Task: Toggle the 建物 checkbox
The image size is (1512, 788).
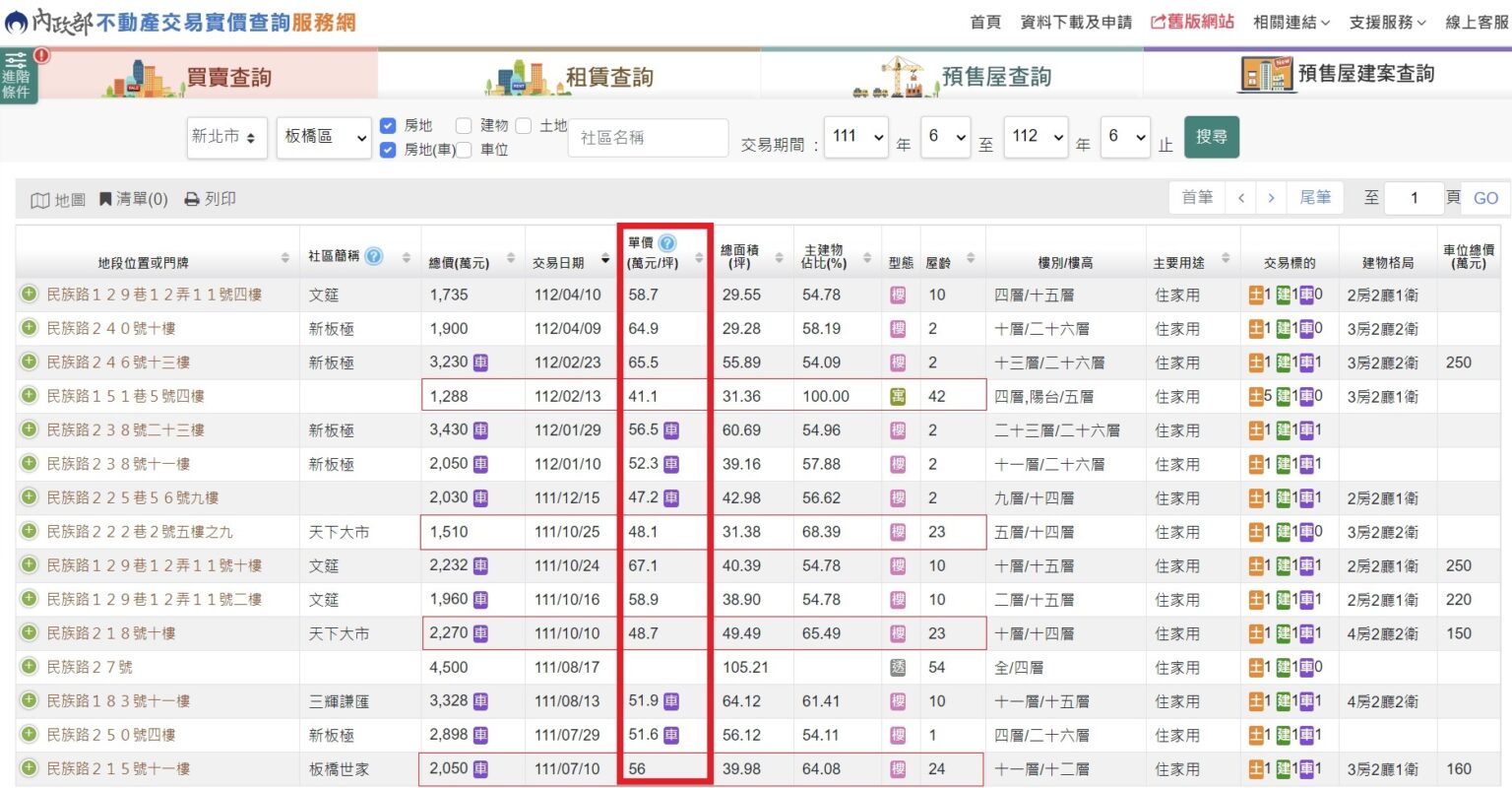Action: click(464, 125)
